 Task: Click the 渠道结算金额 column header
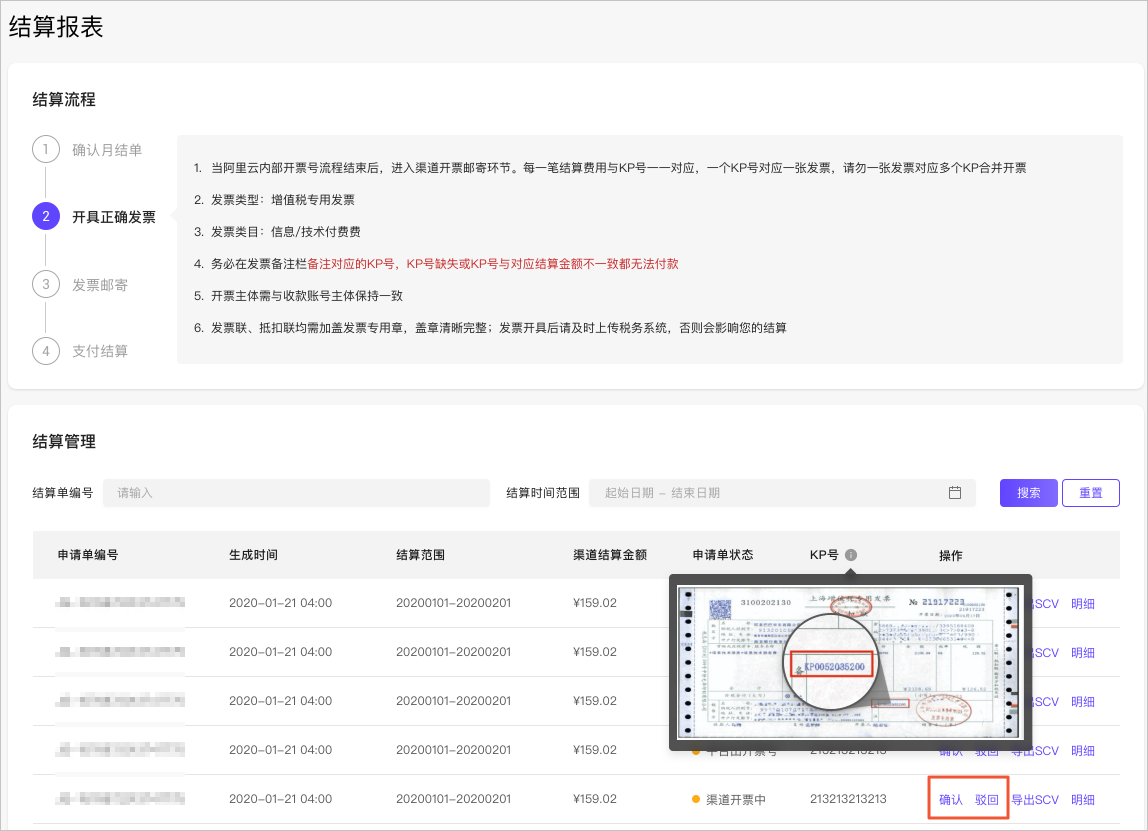(x=610, y=555)
